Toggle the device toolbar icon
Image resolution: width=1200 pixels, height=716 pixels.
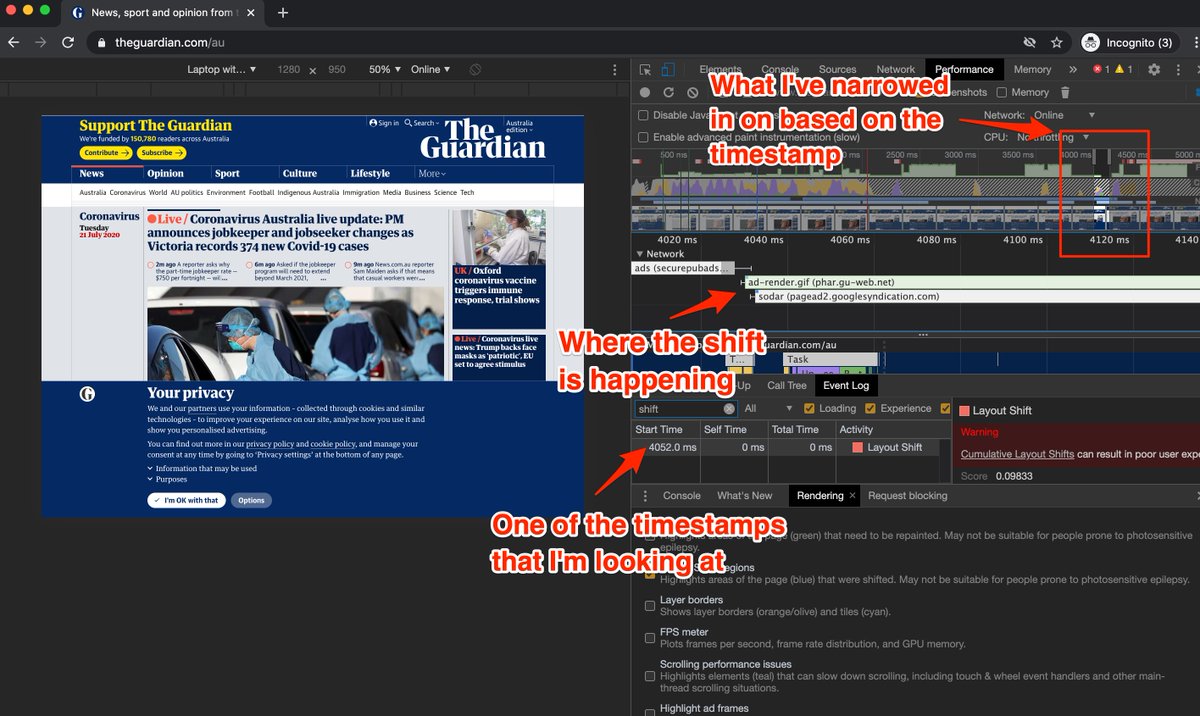668,70
